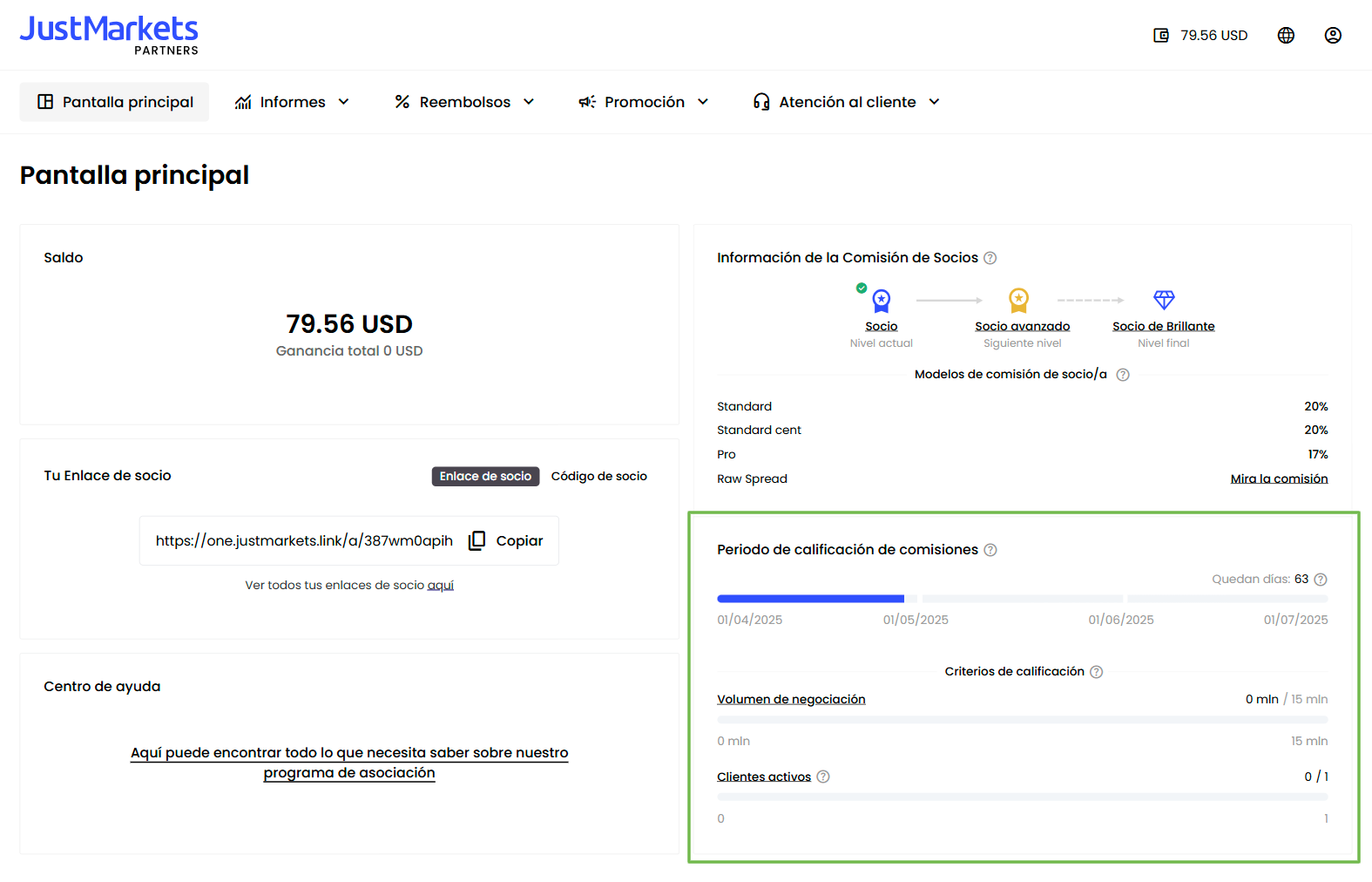The height and width of the screenshot is (882, 1372).
Task: Click the Socio avanzado gold badge icon
Action: pyautogui.click(x=1018, y=301)
